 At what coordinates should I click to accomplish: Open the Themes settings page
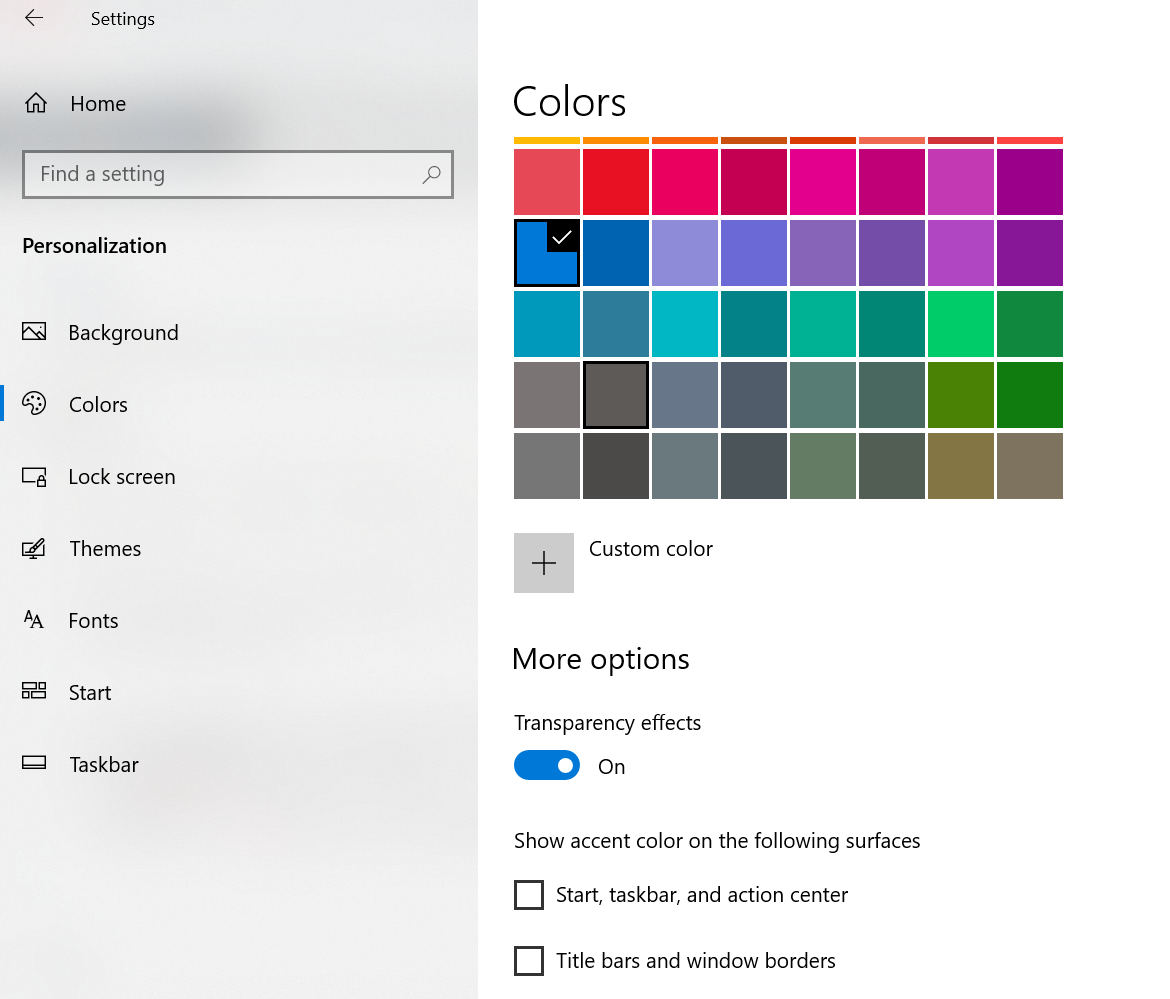coord(105,549)
